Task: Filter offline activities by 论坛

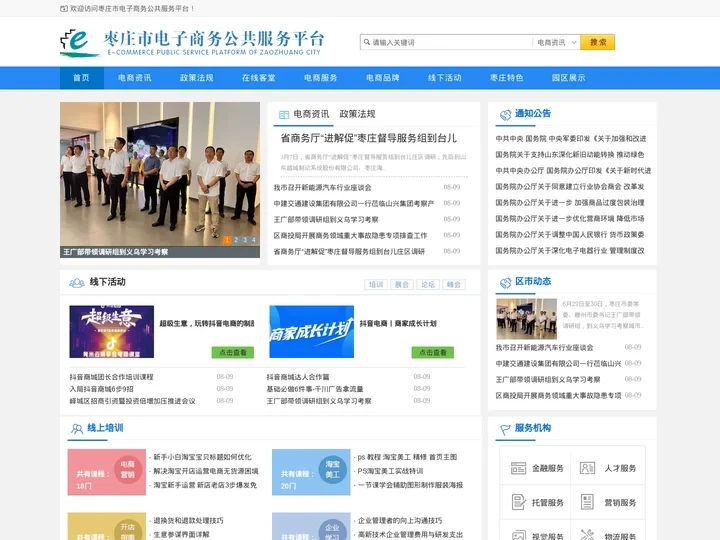Action: (428, 285)
